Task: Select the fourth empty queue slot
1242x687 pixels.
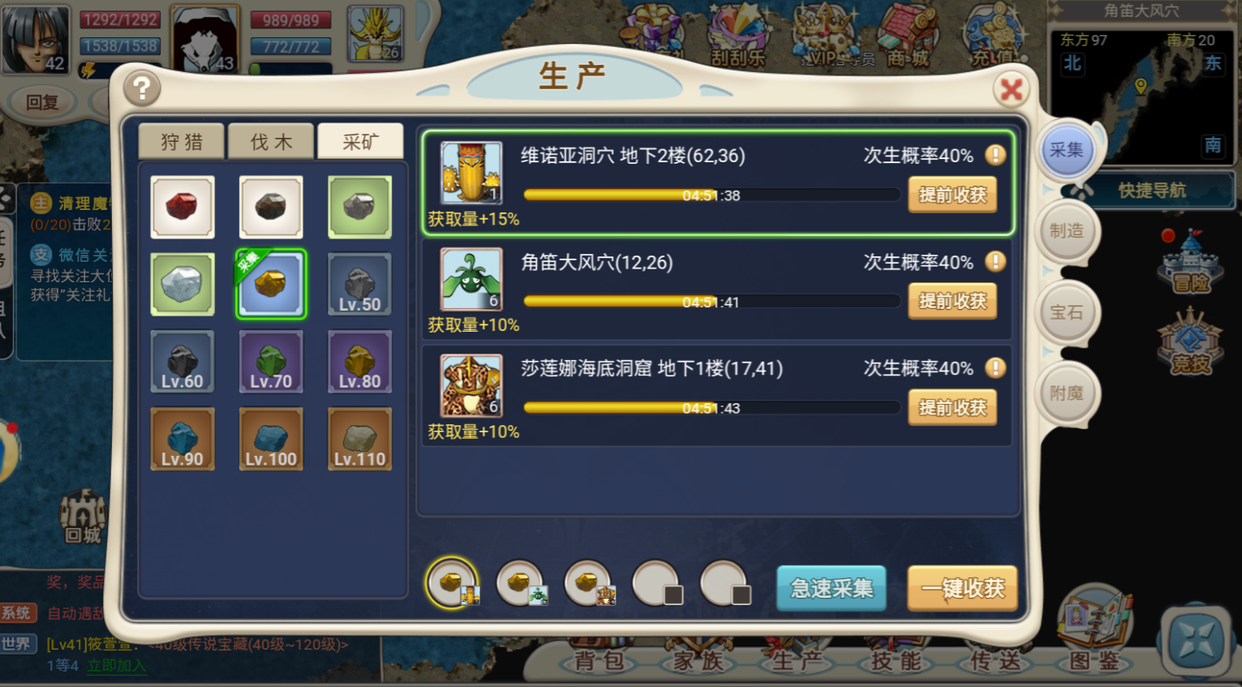Action: click(x=657, y=583)
